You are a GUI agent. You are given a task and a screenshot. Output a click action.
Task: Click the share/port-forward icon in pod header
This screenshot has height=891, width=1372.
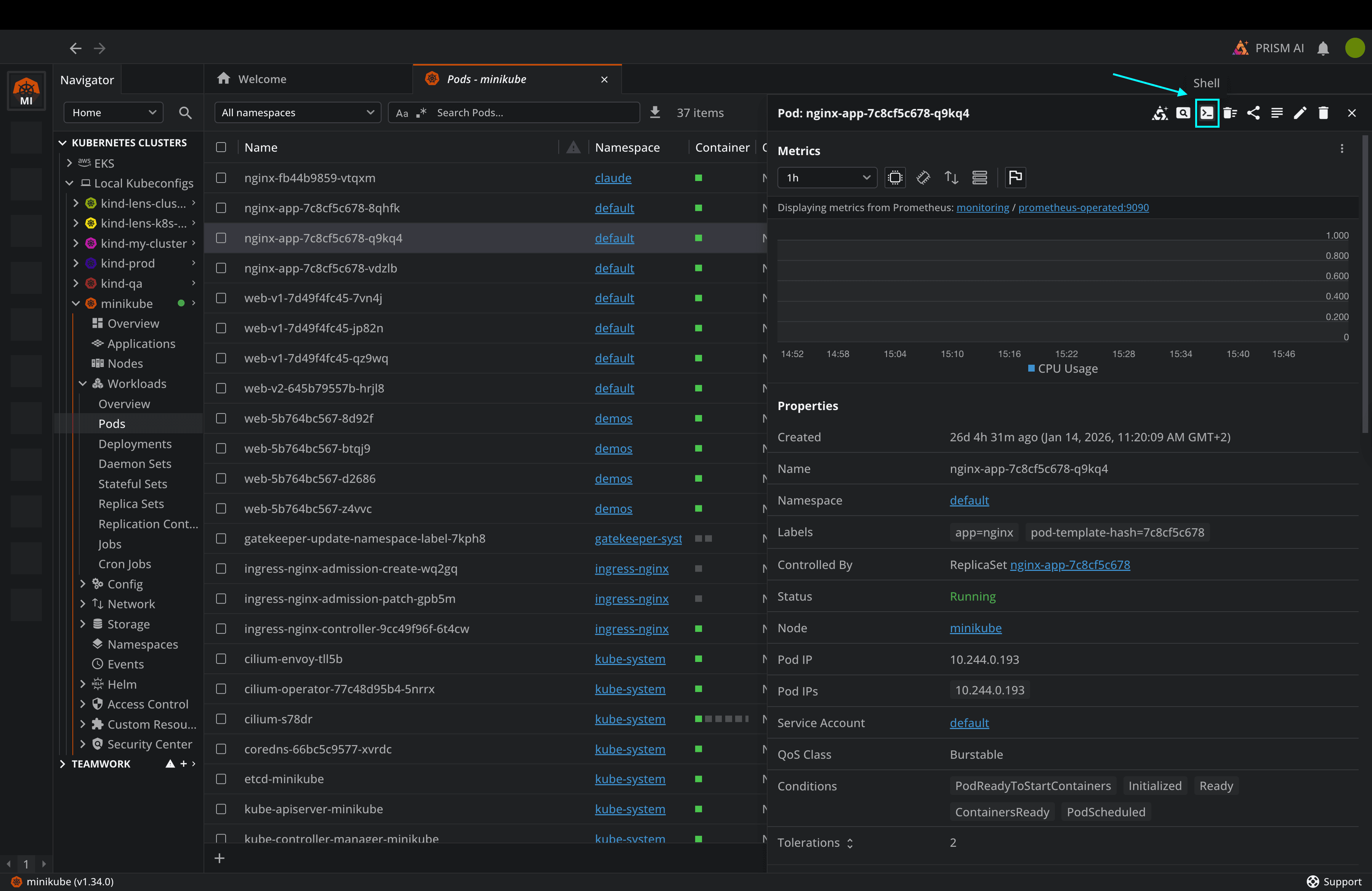tap(1253, 113)
